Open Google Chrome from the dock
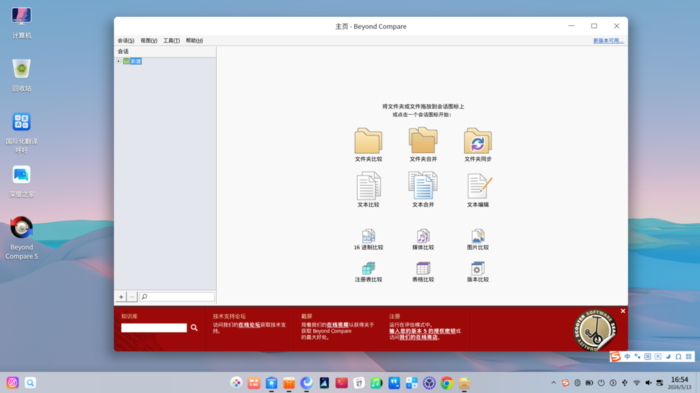700x393 pixels. (x=446, y=383)
